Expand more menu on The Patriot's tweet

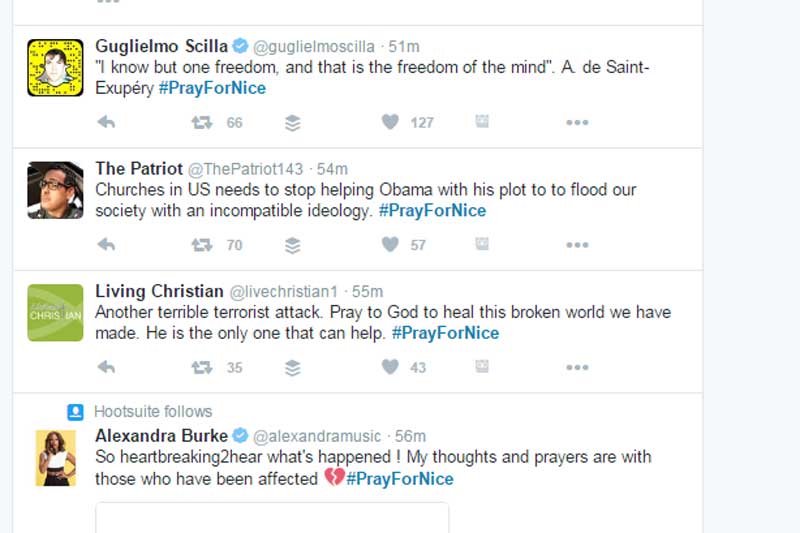577,244
